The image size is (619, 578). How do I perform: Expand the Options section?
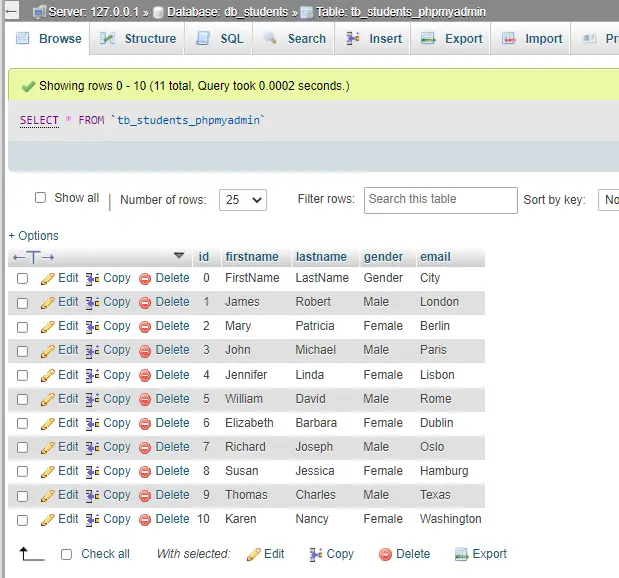pos(34,236)
